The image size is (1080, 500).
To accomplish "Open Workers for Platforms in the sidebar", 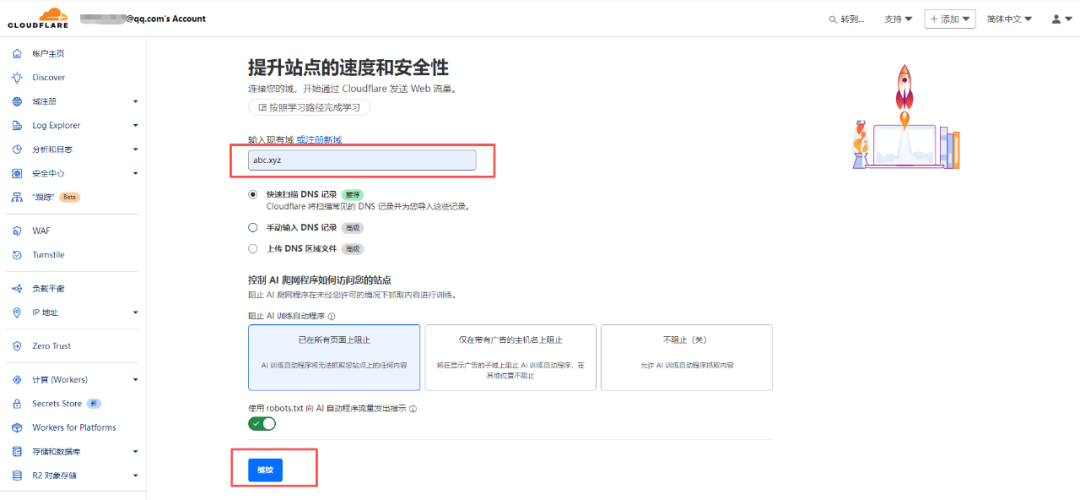I will tap(74, 428).
